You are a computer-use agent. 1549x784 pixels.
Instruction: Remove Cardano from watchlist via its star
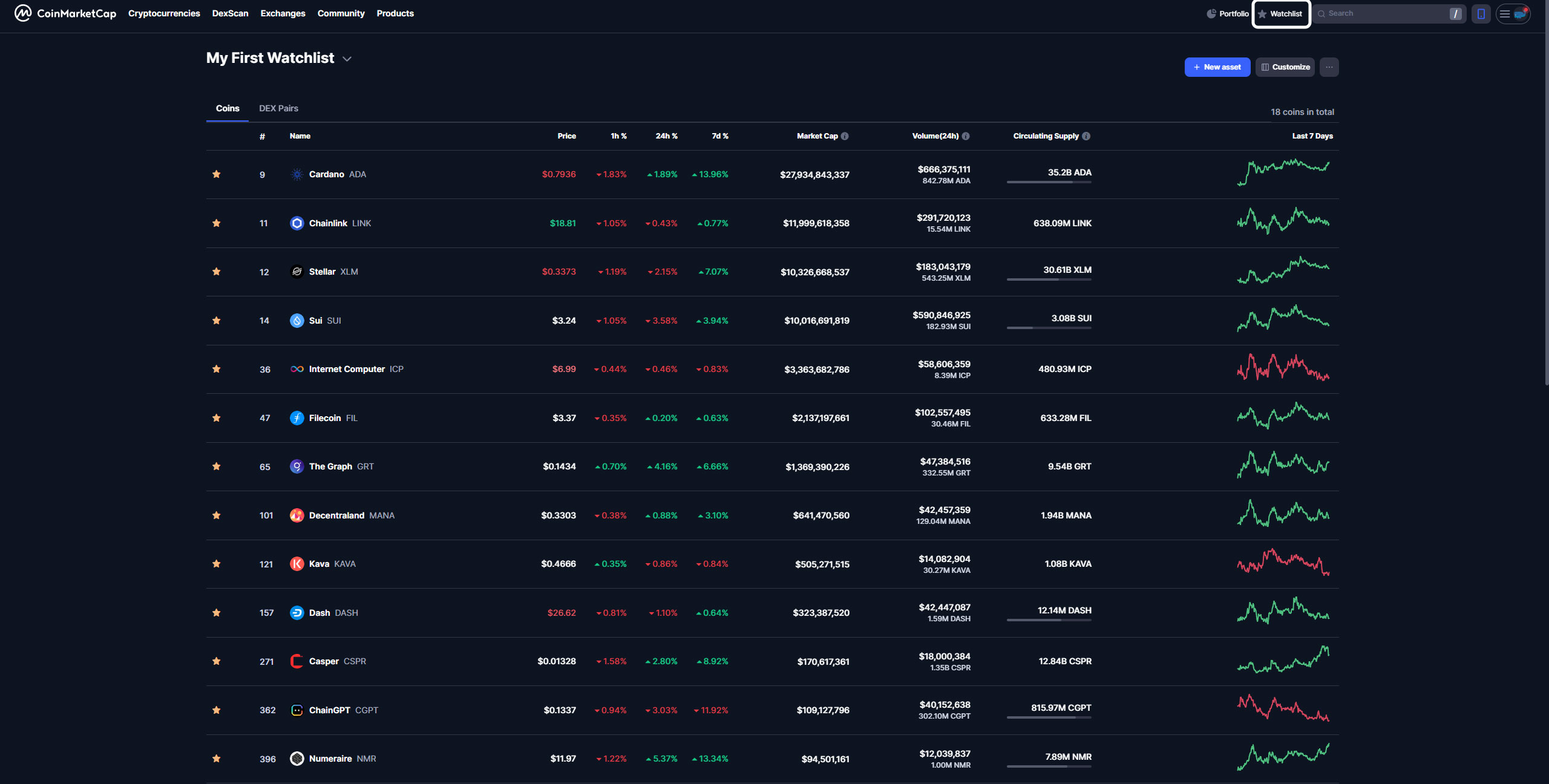click(216, 174)
